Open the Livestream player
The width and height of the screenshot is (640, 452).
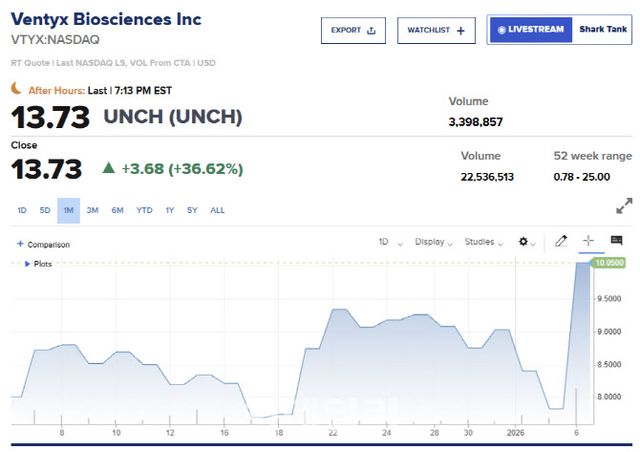[x=530, y=30]
